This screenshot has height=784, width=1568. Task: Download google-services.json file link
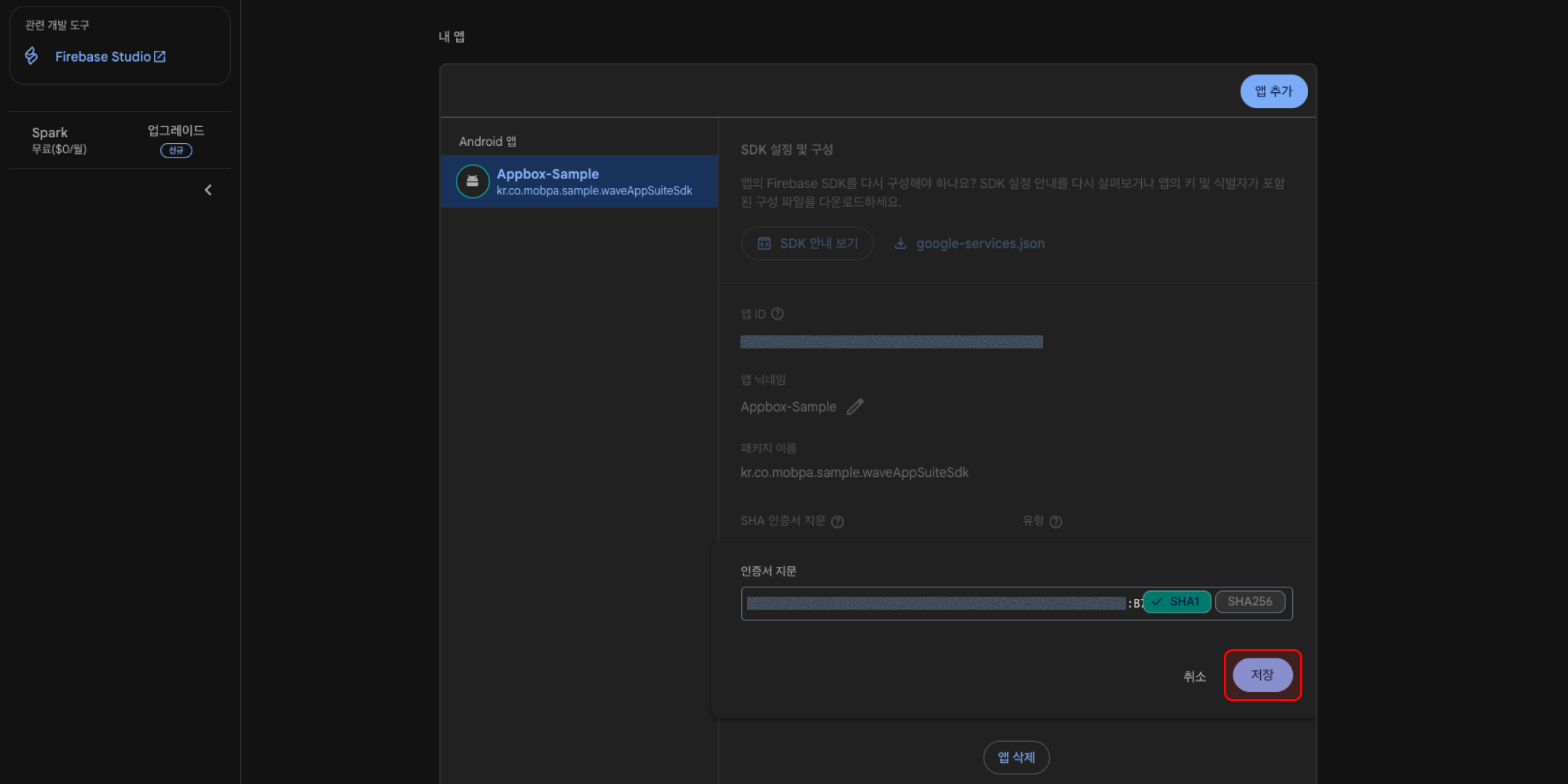point(980,244)
